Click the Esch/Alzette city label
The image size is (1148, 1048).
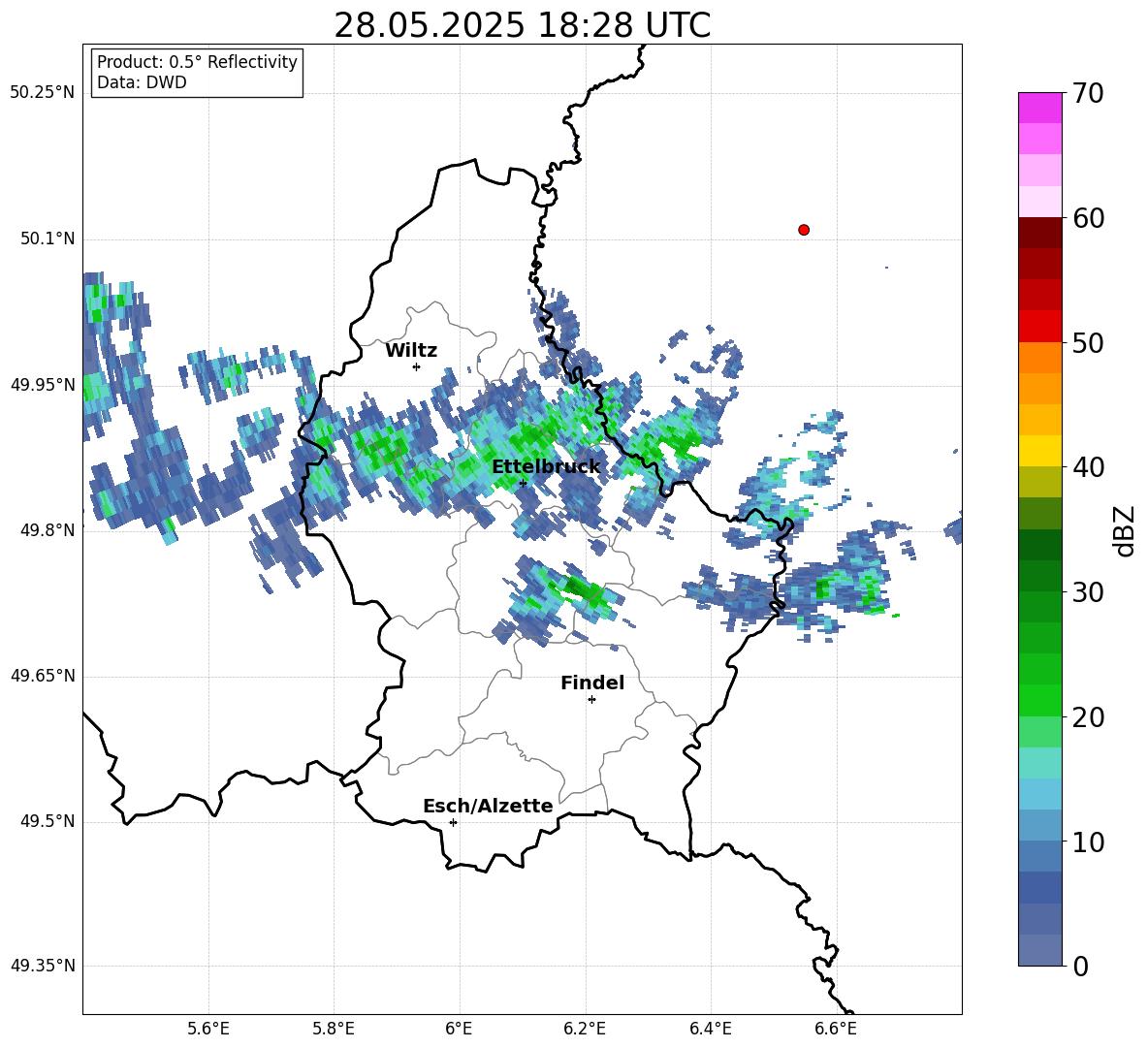pyautogui.click(x=488, y=806)
